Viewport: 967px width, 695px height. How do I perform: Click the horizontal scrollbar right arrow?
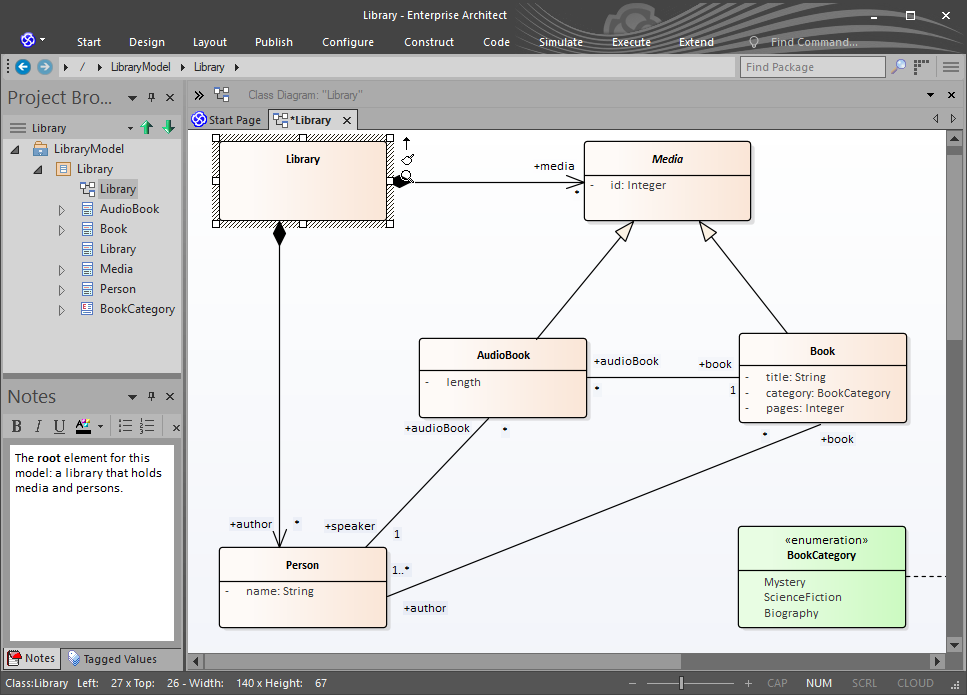937,661
